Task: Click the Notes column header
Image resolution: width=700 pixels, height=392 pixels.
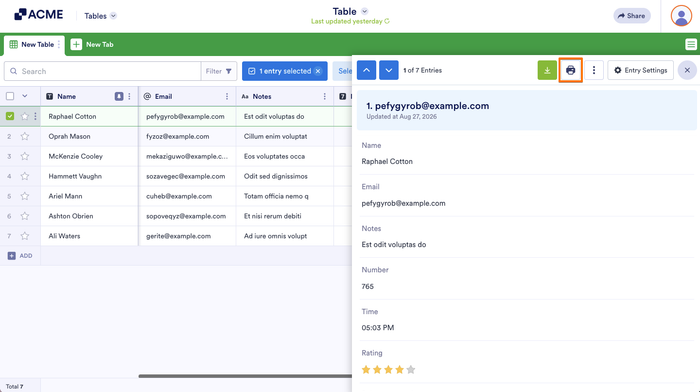Action: tap(285, 96)
